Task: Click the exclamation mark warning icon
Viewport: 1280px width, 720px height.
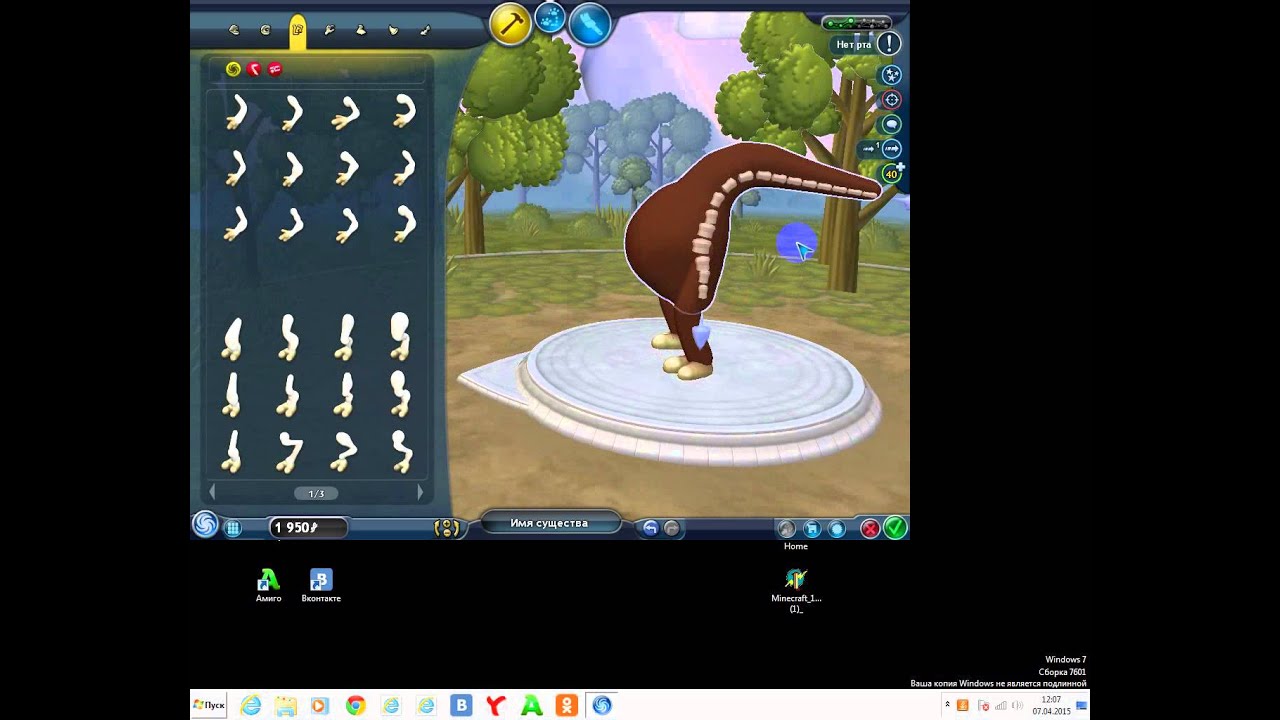Action: [888, 43]
